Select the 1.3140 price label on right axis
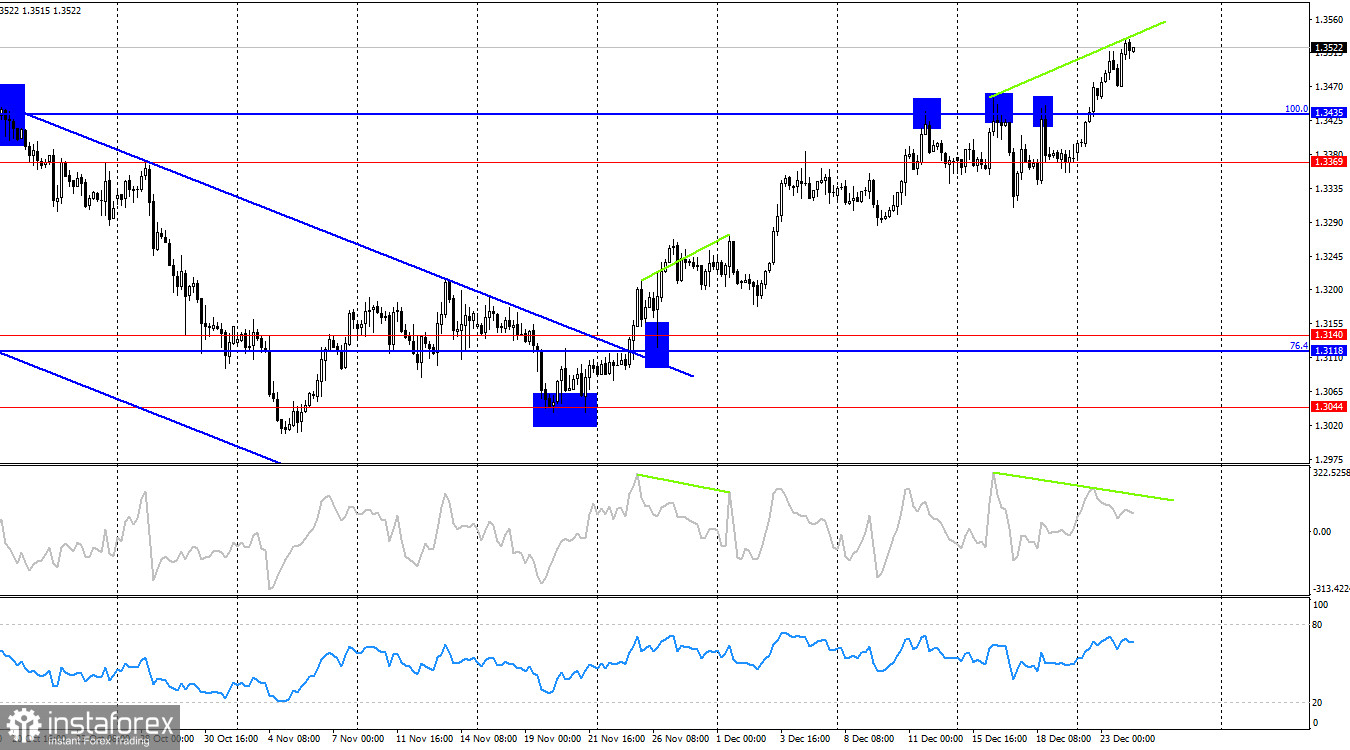 [x=1330, y=333]
